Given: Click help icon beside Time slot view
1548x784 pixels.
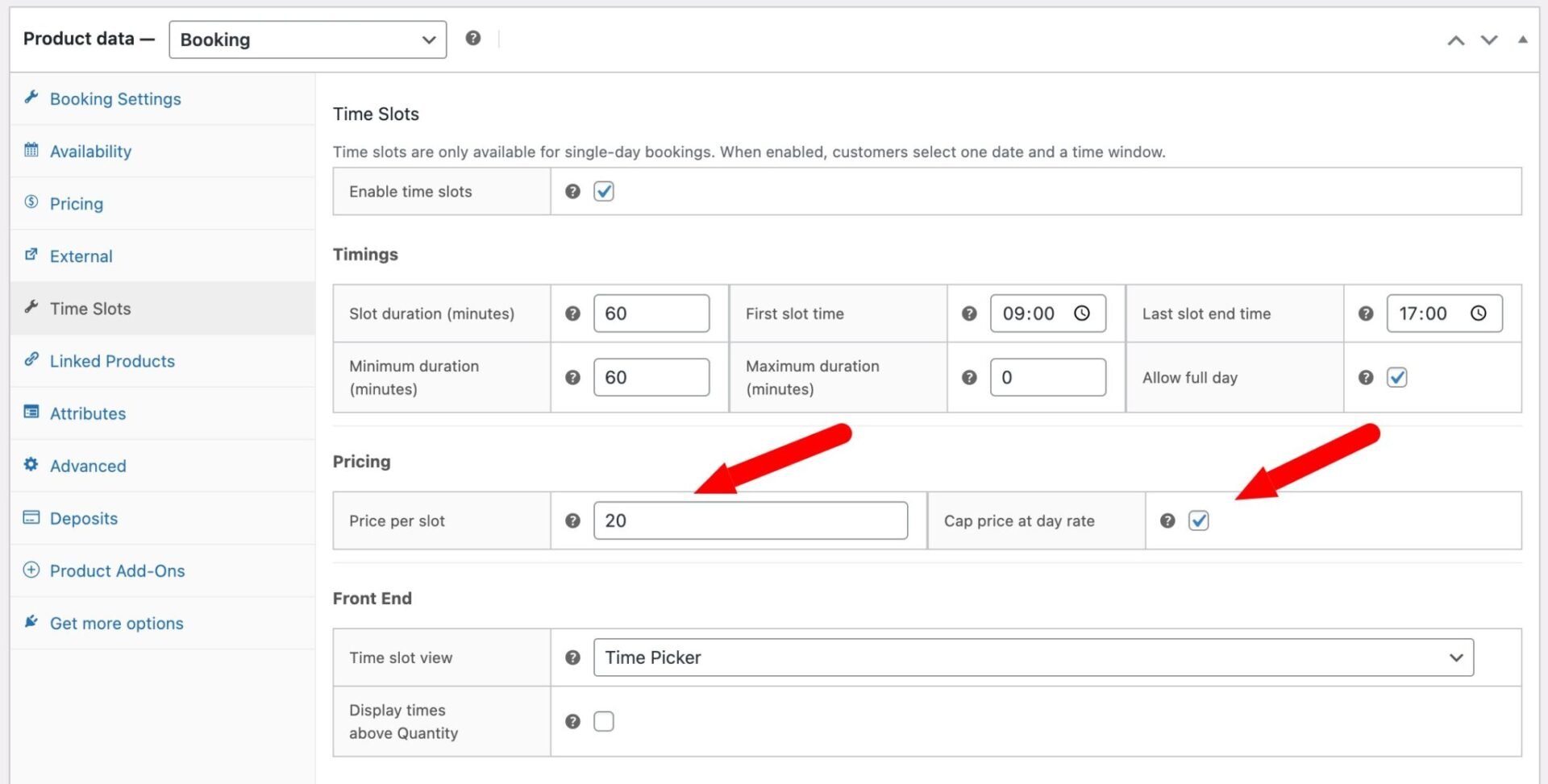Looking at the screenshot, I should 572,657.
